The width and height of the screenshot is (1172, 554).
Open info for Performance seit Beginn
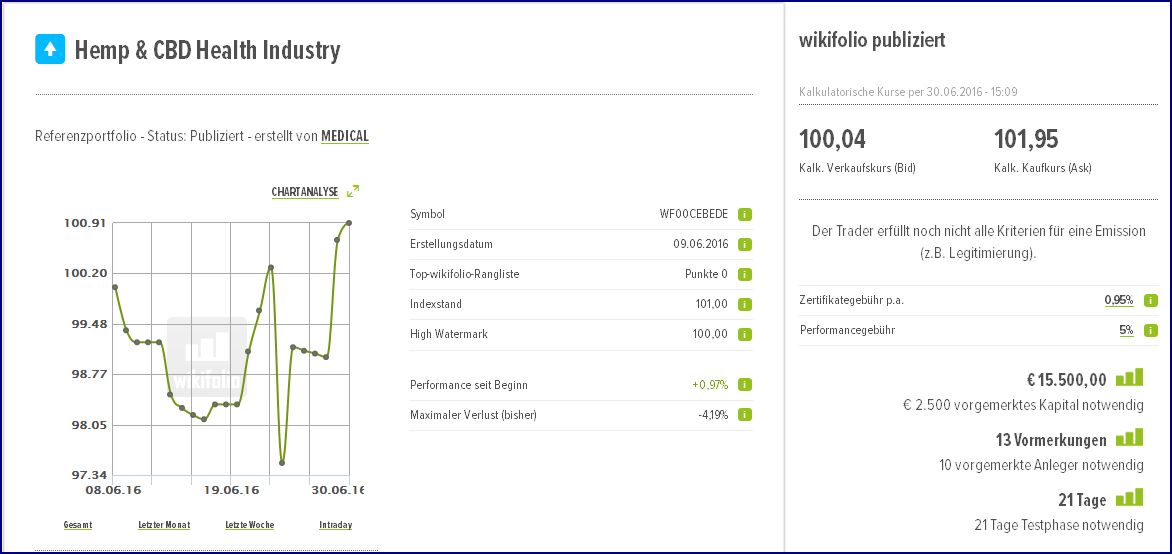tap(744, 385)
